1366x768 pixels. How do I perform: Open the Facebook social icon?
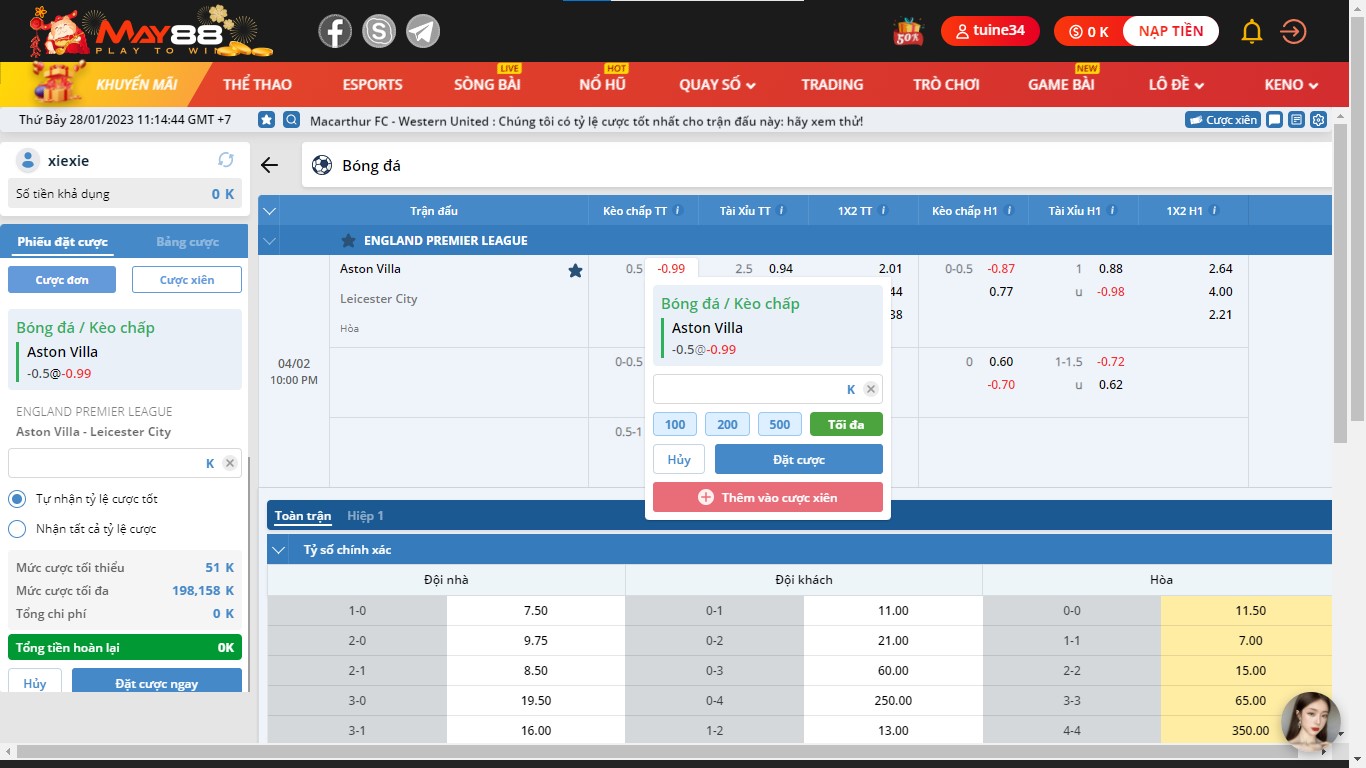pyautogui.click(x=335, y=32)
